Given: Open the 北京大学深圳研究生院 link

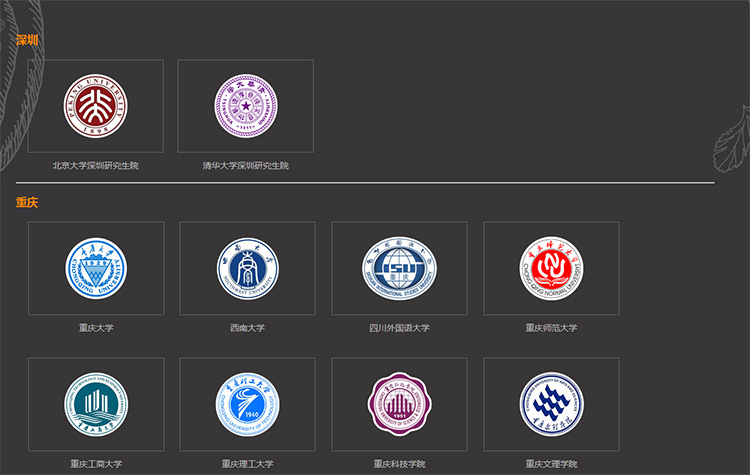Looking at the screenshot, I should (96, 166).
